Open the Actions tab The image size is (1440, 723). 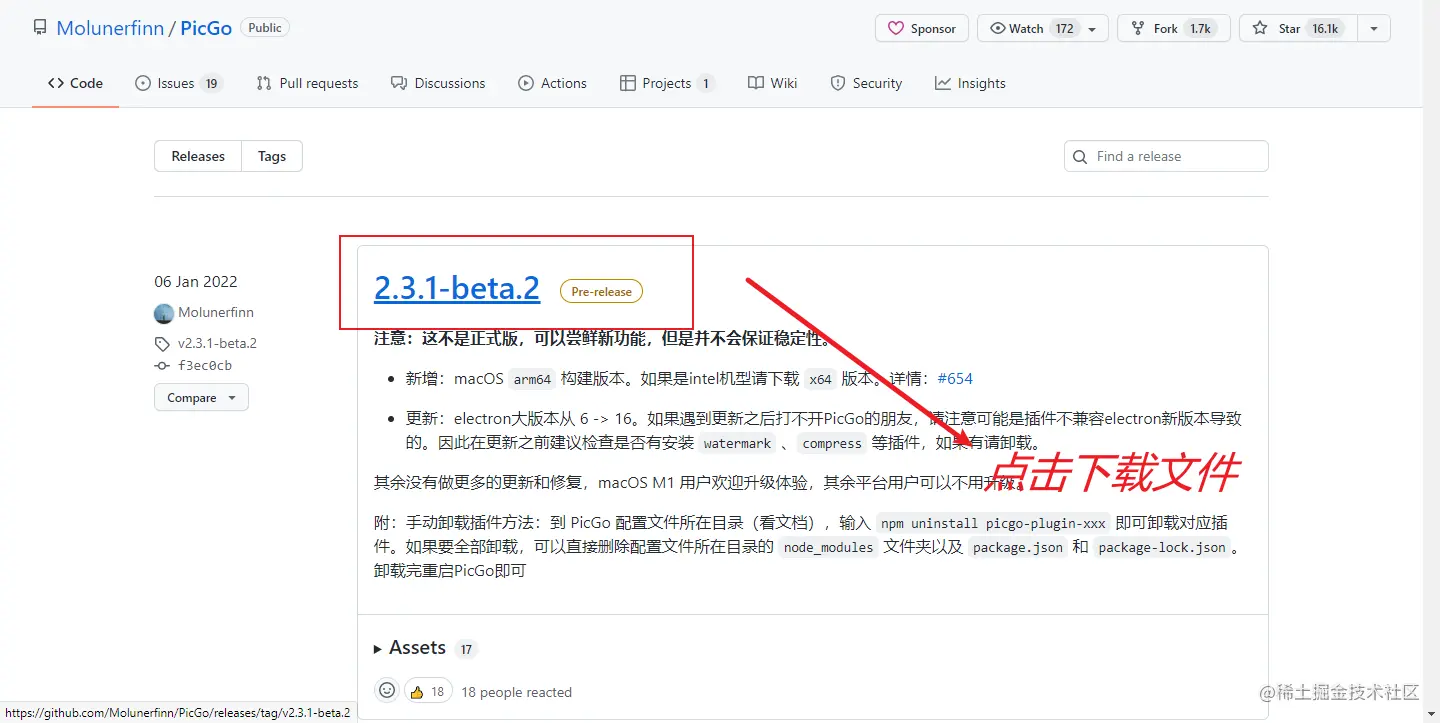click(x=552, y=83)
